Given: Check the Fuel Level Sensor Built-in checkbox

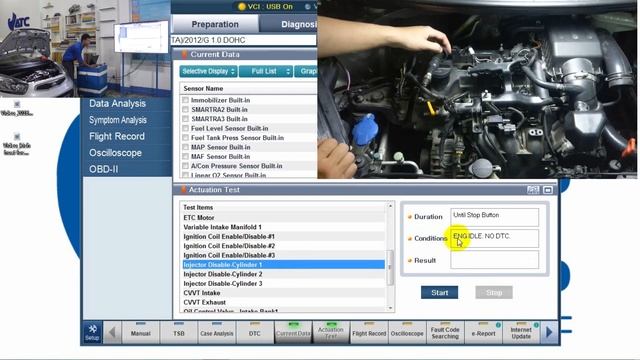Looking at the screenshot, I should (x=185, y=128).
